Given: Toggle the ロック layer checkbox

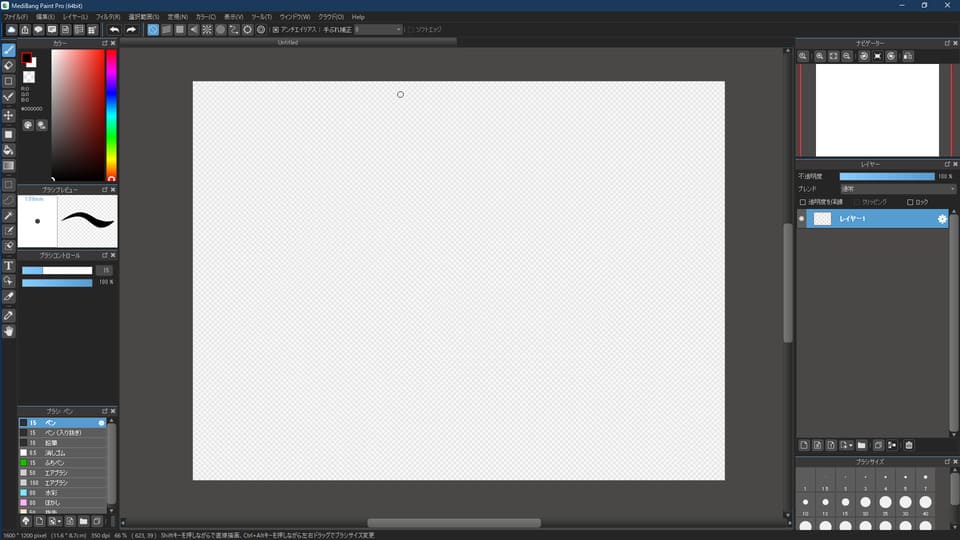Looking at the screenshot, I should 910,202.
